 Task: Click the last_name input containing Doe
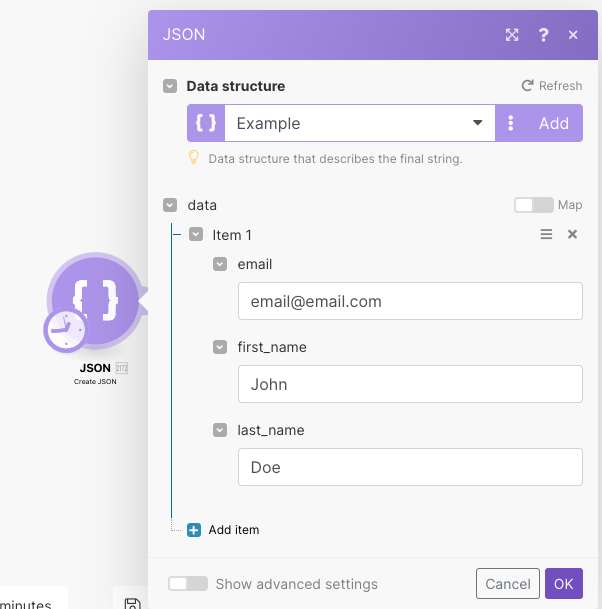pos(410,467)
